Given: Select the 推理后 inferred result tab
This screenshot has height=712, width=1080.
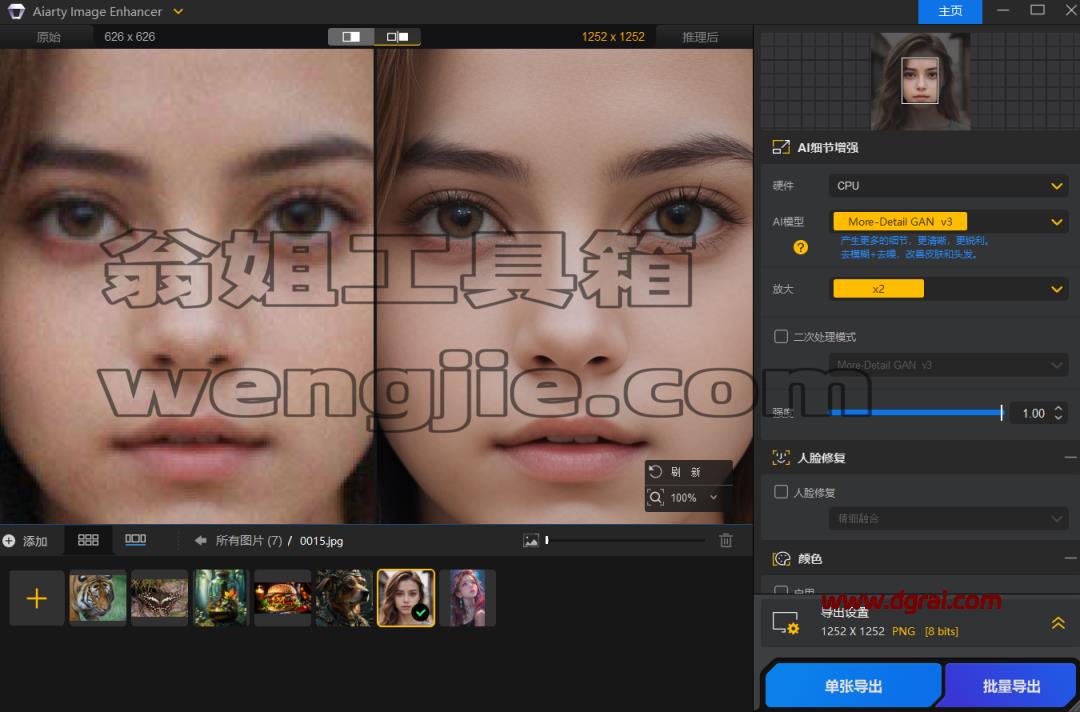Looking at the screenshot, I should pos(700,37).
